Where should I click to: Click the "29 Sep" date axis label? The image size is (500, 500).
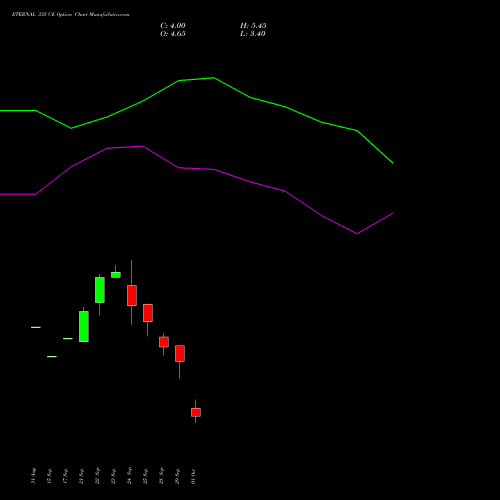pyautogui.click(x=177, y=476)
